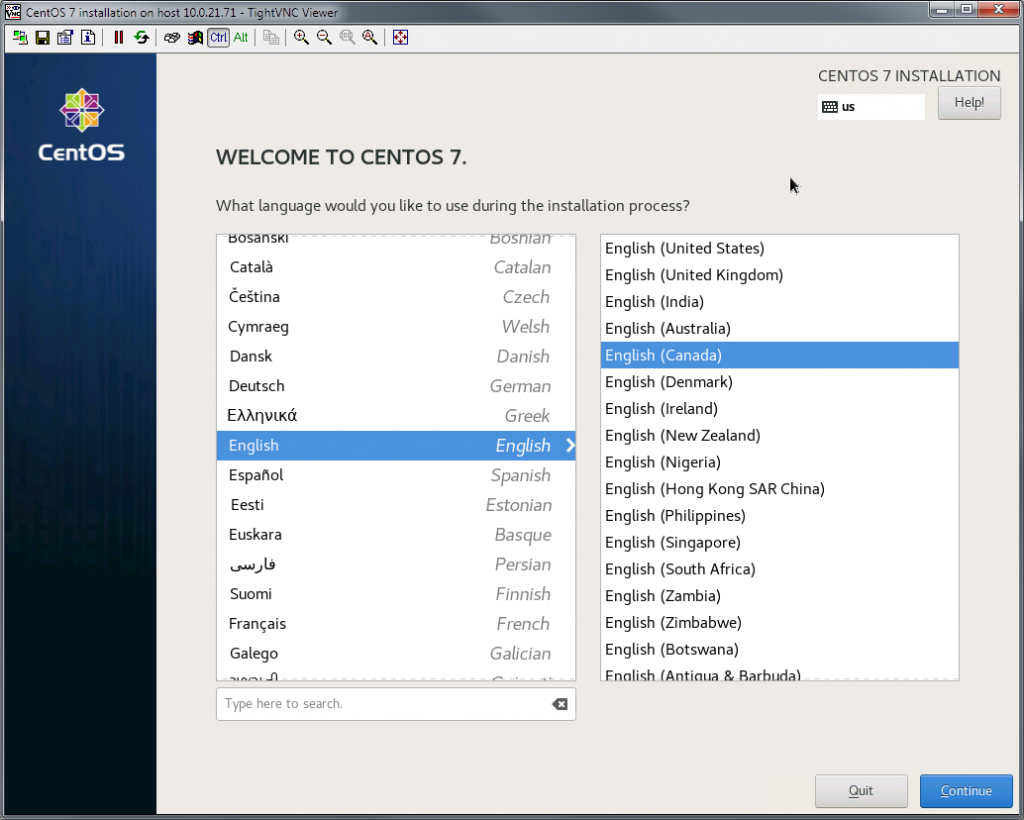Toggle the Alt key toolbar button
The height and width of the screenshot is (820, 1024).
click(241, 37)
